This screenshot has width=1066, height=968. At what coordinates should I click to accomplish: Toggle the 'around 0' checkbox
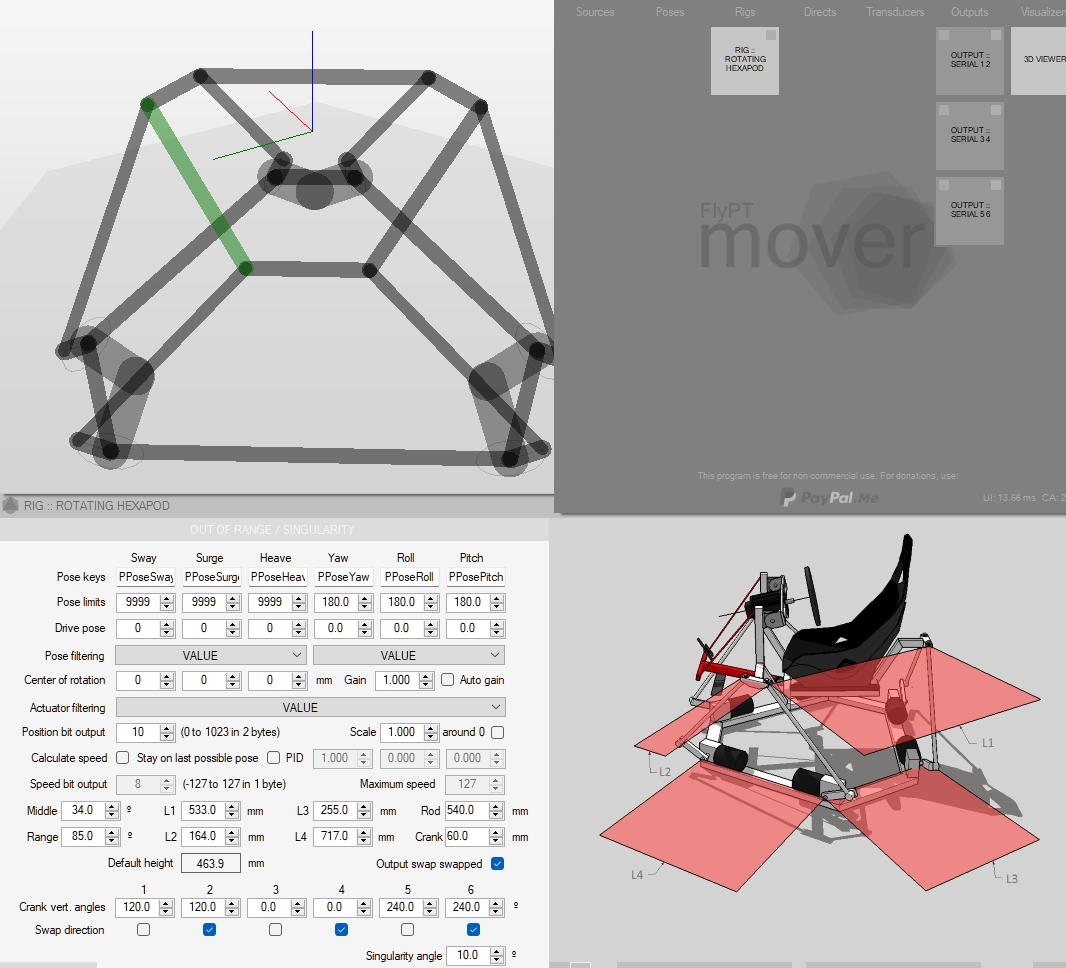point(498,732)
